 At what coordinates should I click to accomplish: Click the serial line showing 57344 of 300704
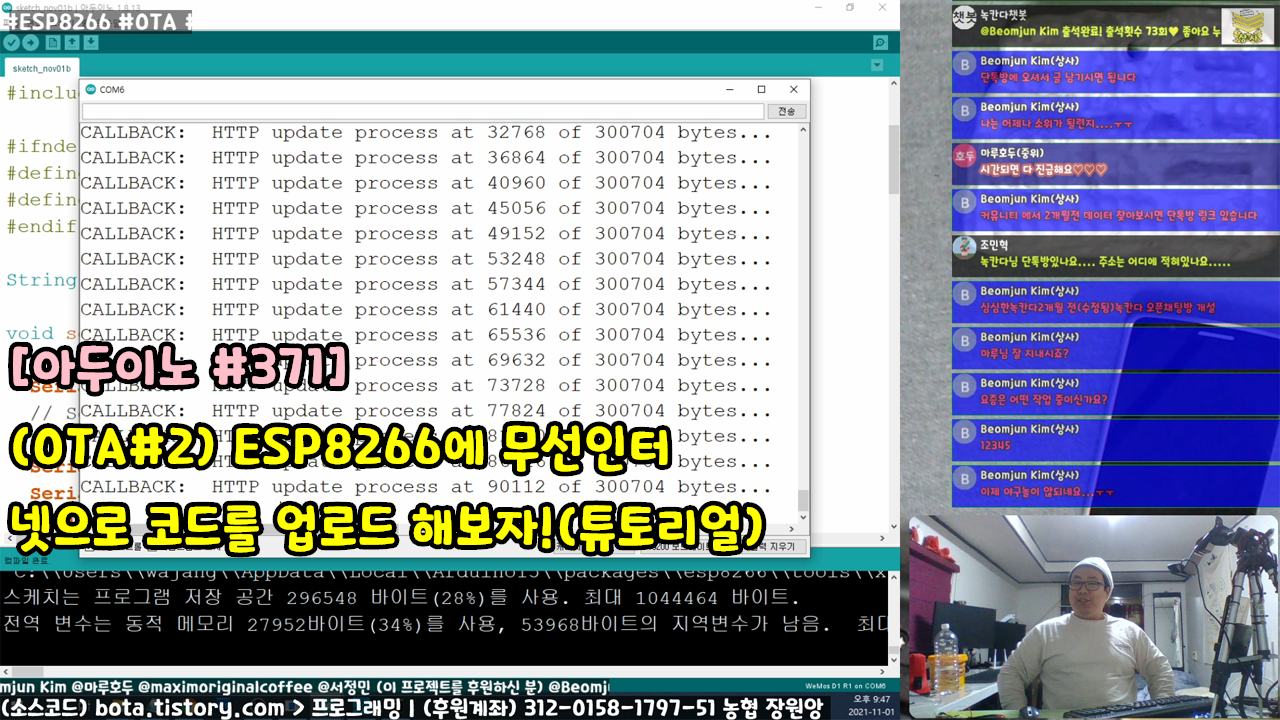tap(426, 285)
